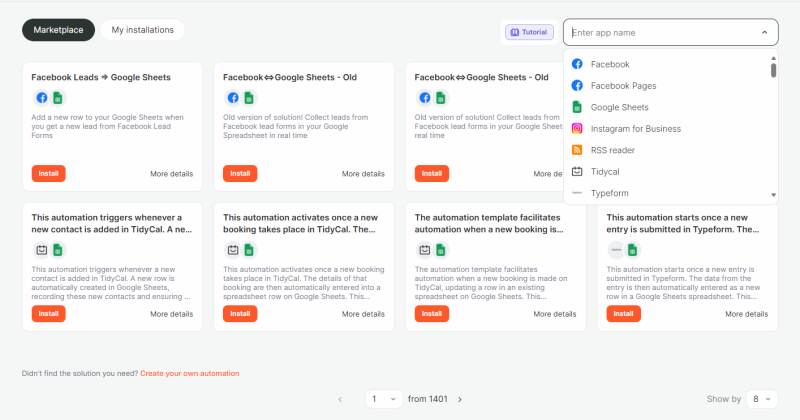Click Typeform icon in the Typeform automation card
800x420 pixels.
coord(617,250)
